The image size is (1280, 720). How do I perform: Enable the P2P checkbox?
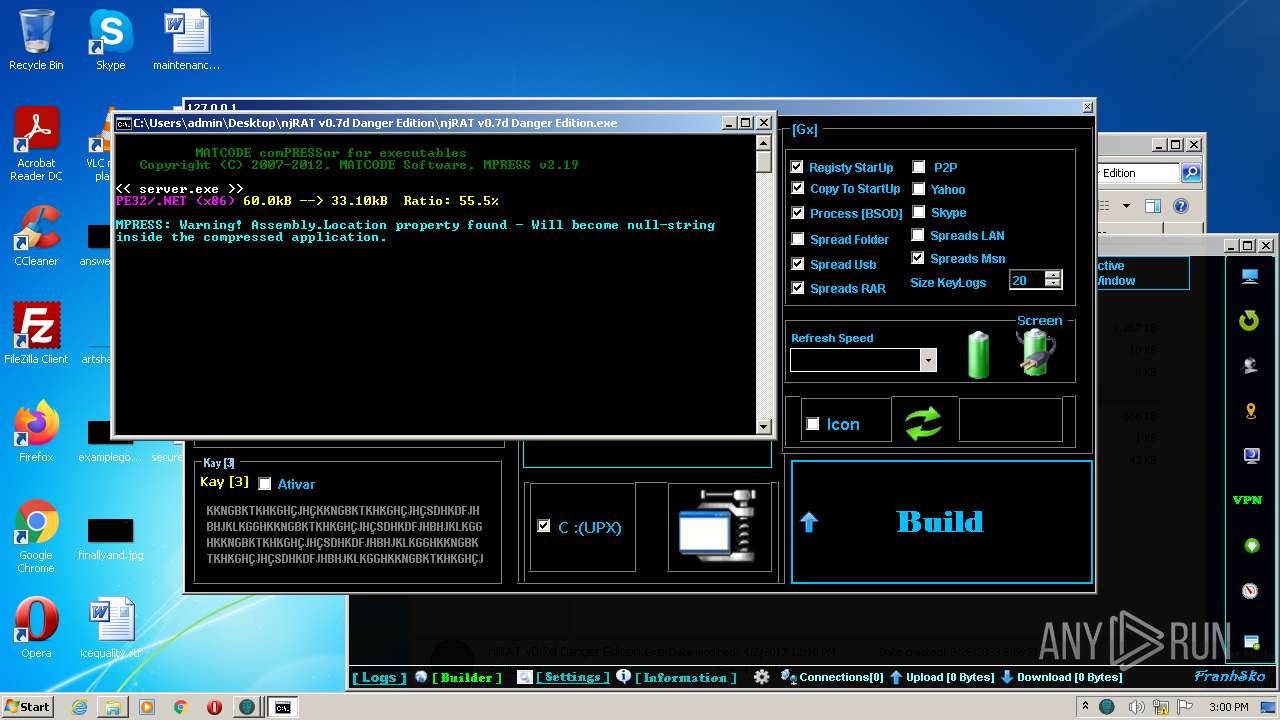pos(918,167)
